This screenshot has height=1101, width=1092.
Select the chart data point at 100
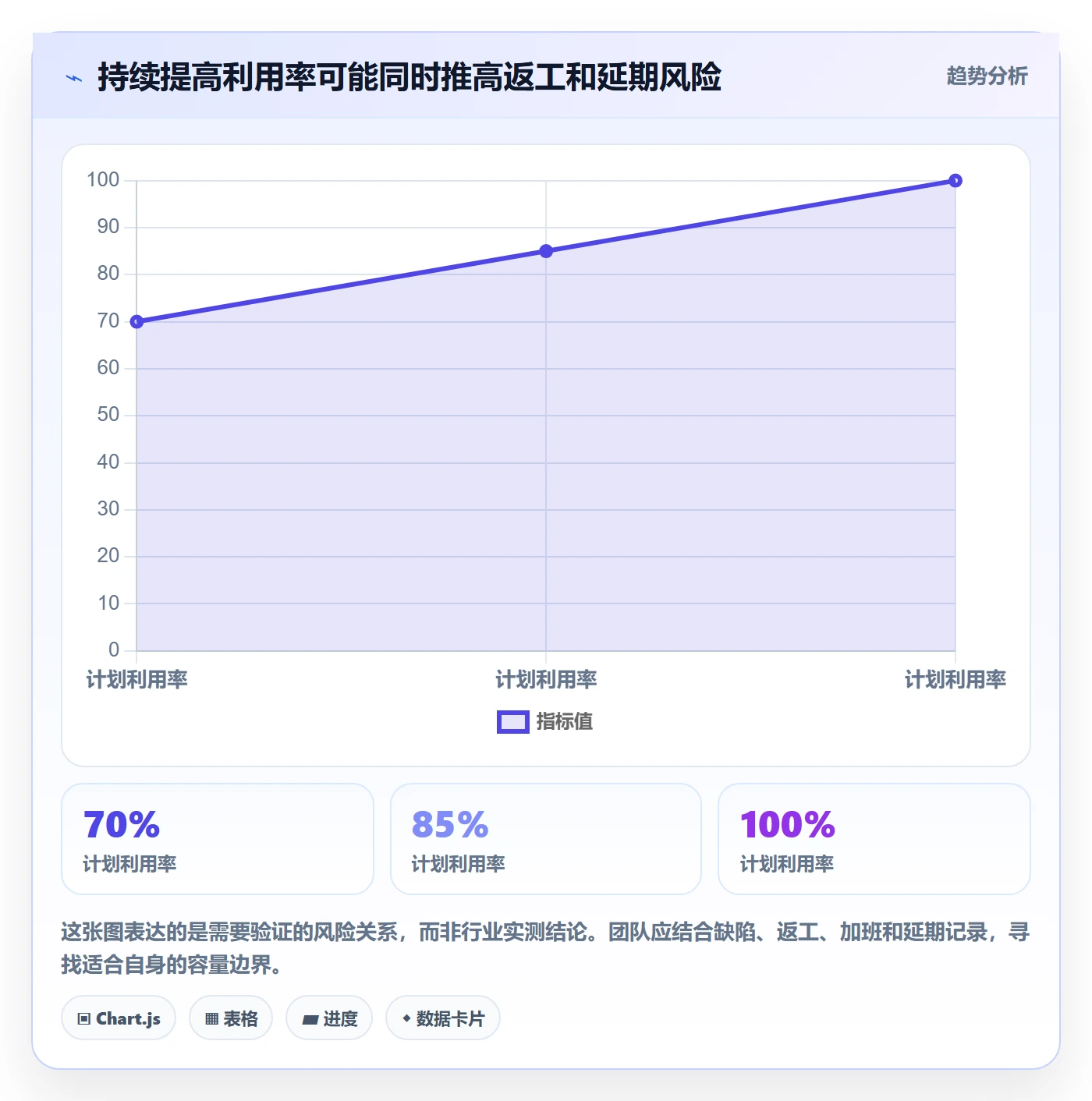955,181
